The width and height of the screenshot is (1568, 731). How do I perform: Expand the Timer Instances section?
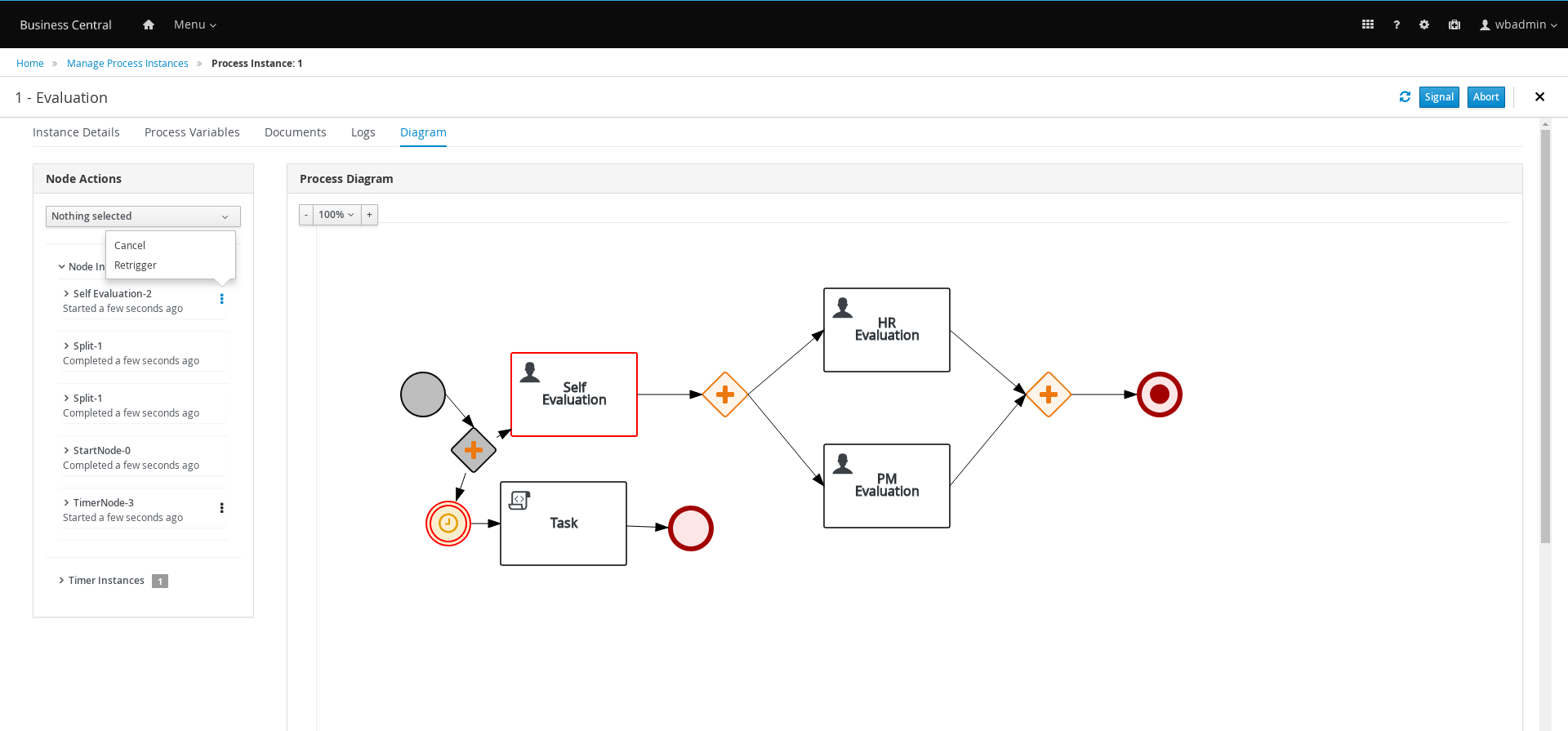pos(105,581)
